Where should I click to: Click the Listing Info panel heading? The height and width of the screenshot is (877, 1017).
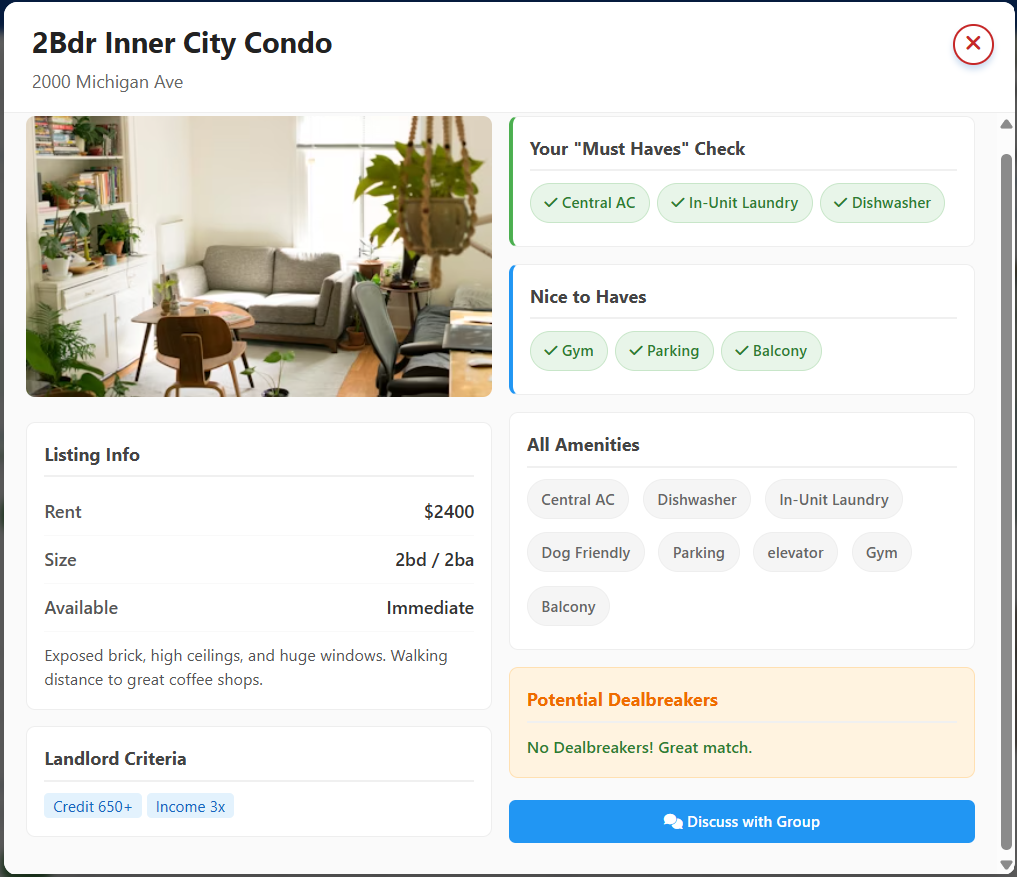click(92, 454)
